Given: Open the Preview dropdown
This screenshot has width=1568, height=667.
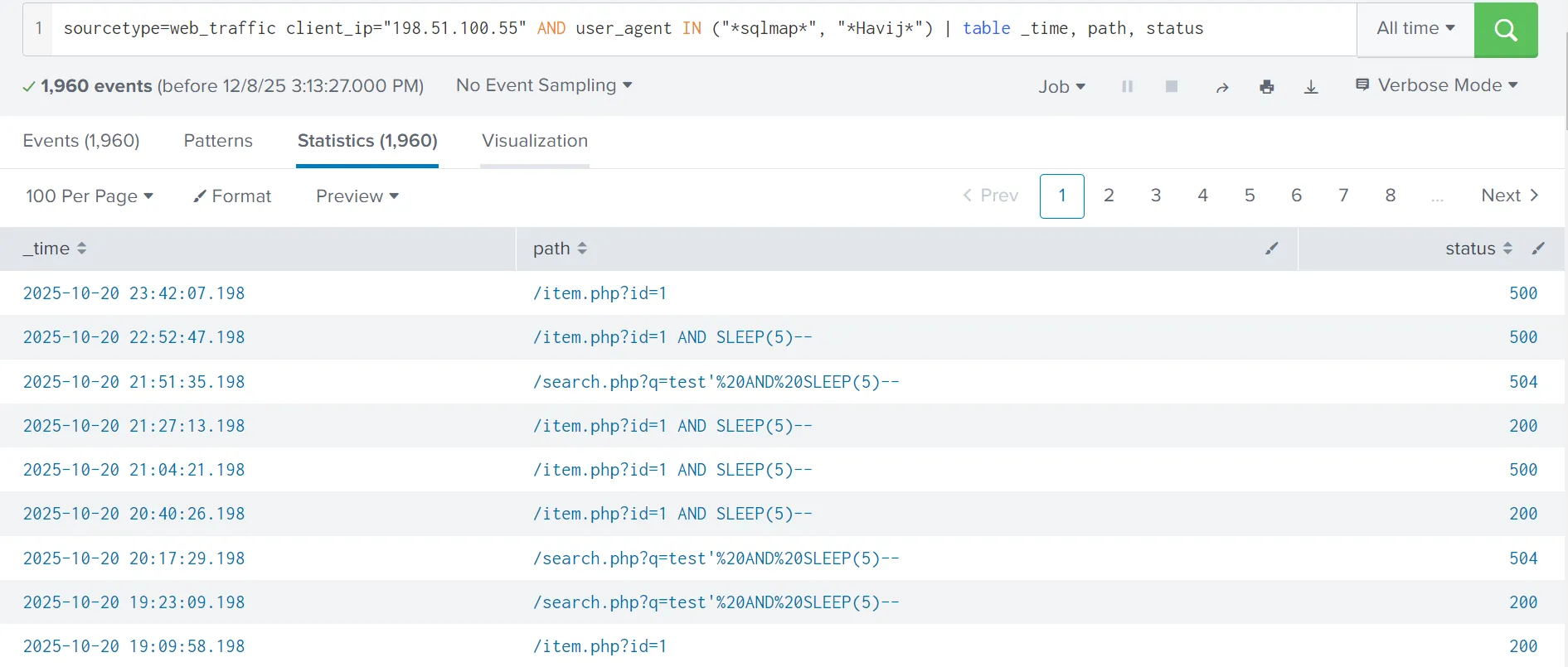Looking at the screenshot, I should pyautogui.click(x=357, y=196).
